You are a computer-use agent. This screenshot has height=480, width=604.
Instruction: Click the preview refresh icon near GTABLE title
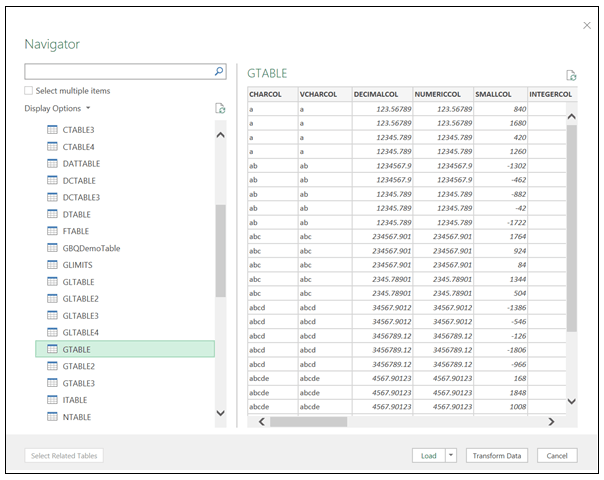click(x=571, y=75)
